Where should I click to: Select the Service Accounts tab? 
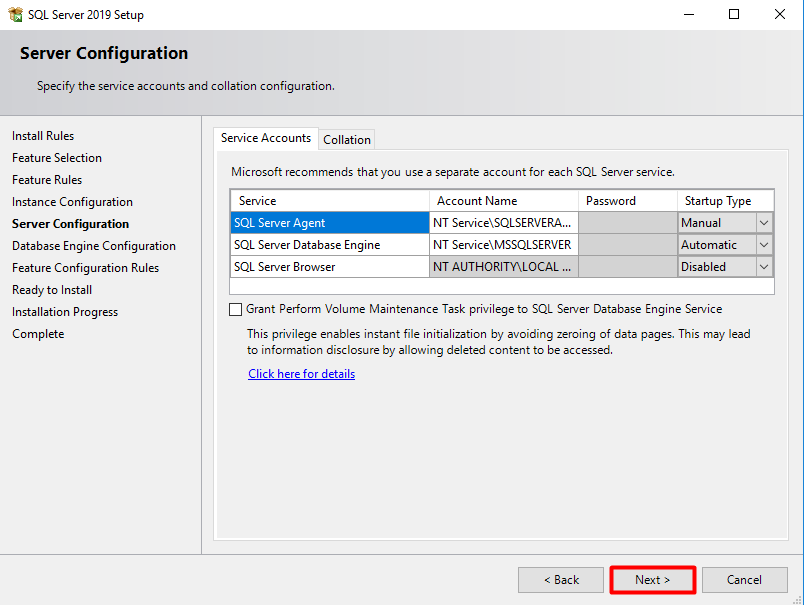click(x=266, y=138)
